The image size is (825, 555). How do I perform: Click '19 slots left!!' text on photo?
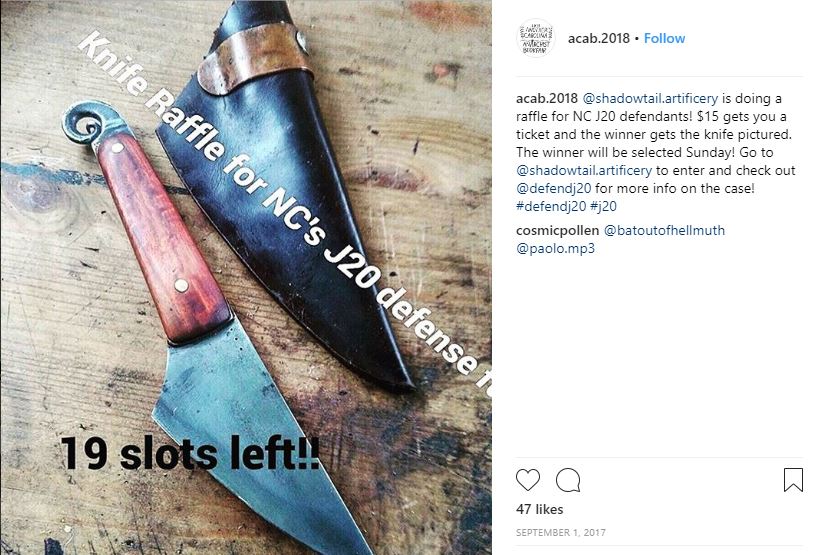point(189,453)
